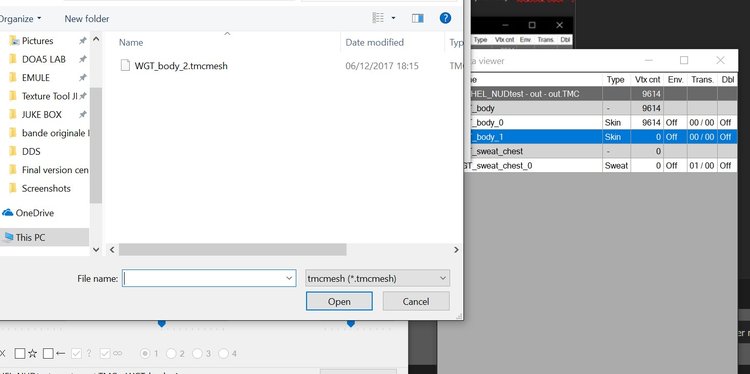Screen dimensions: 750x374
Task: Unpin Pictures using its pin icon
Action: point(82,41)
